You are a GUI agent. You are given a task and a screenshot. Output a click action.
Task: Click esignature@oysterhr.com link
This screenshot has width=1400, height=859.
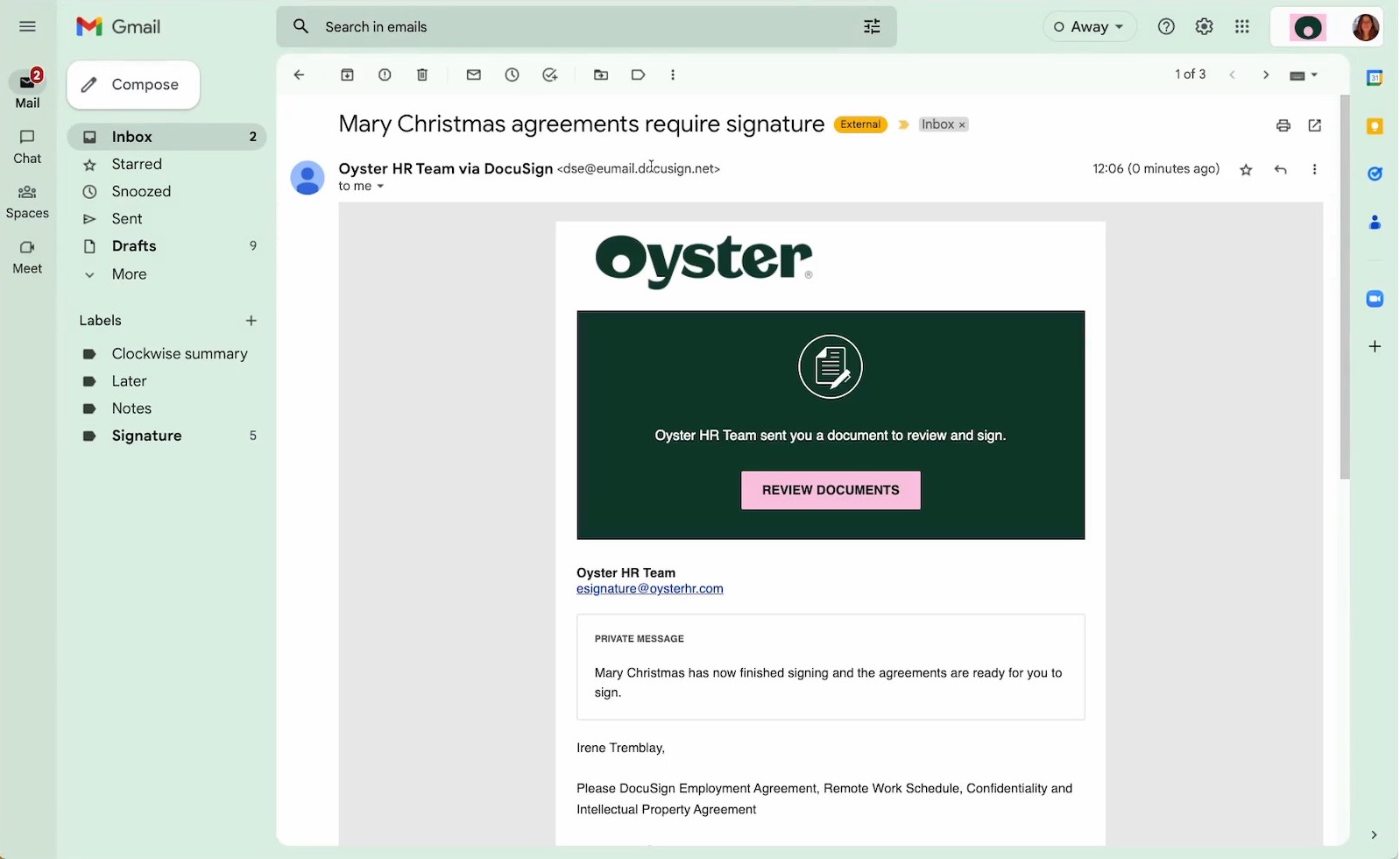tap(650, 589)
